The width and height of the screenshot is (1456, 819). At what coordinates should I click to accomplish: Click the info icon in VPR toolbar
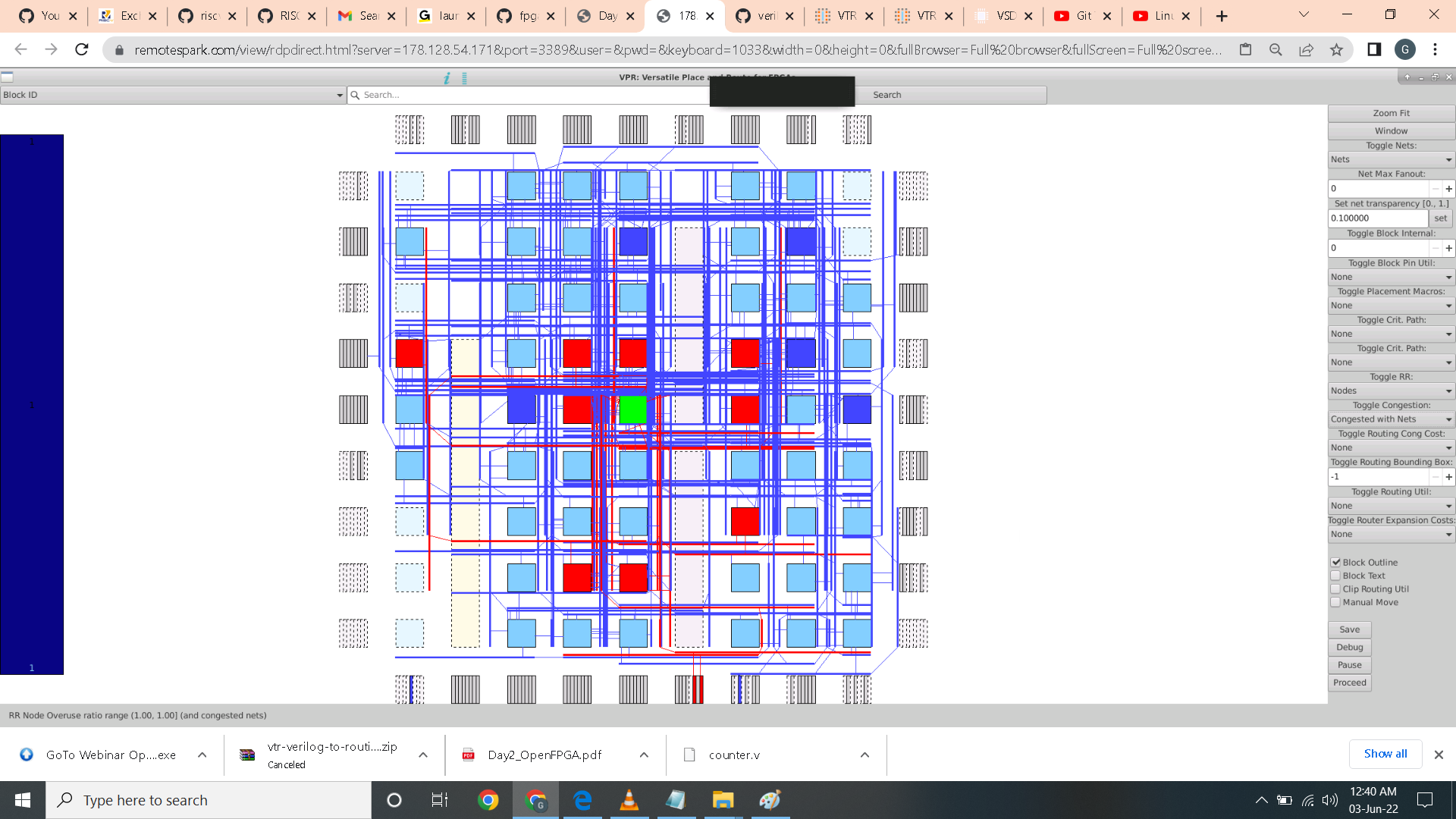447,78
